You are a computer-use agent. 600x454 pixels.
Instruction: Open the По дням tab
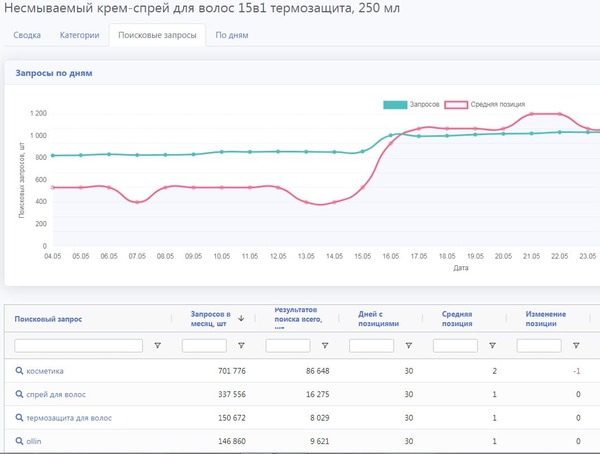coord(232,35)
